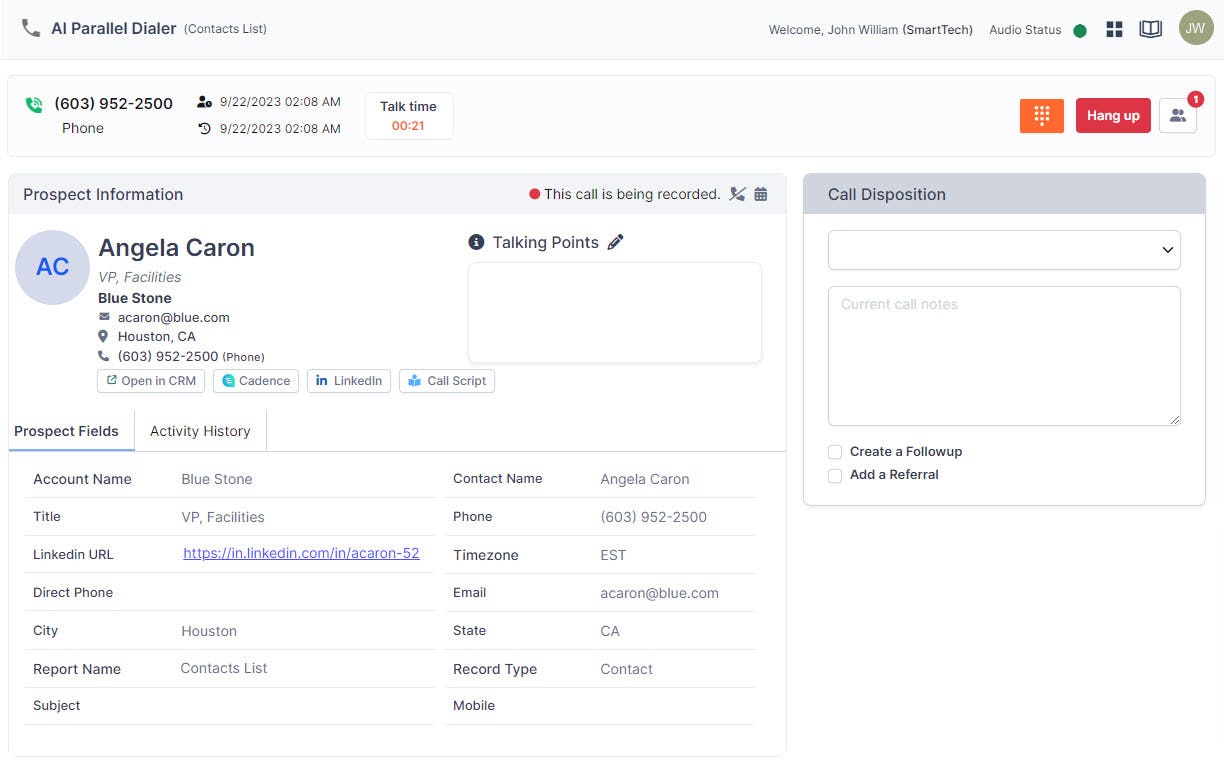1224x763 pixels.
Task: Mute the call using the phone-slash icon
Action: [x=737, y=194]
